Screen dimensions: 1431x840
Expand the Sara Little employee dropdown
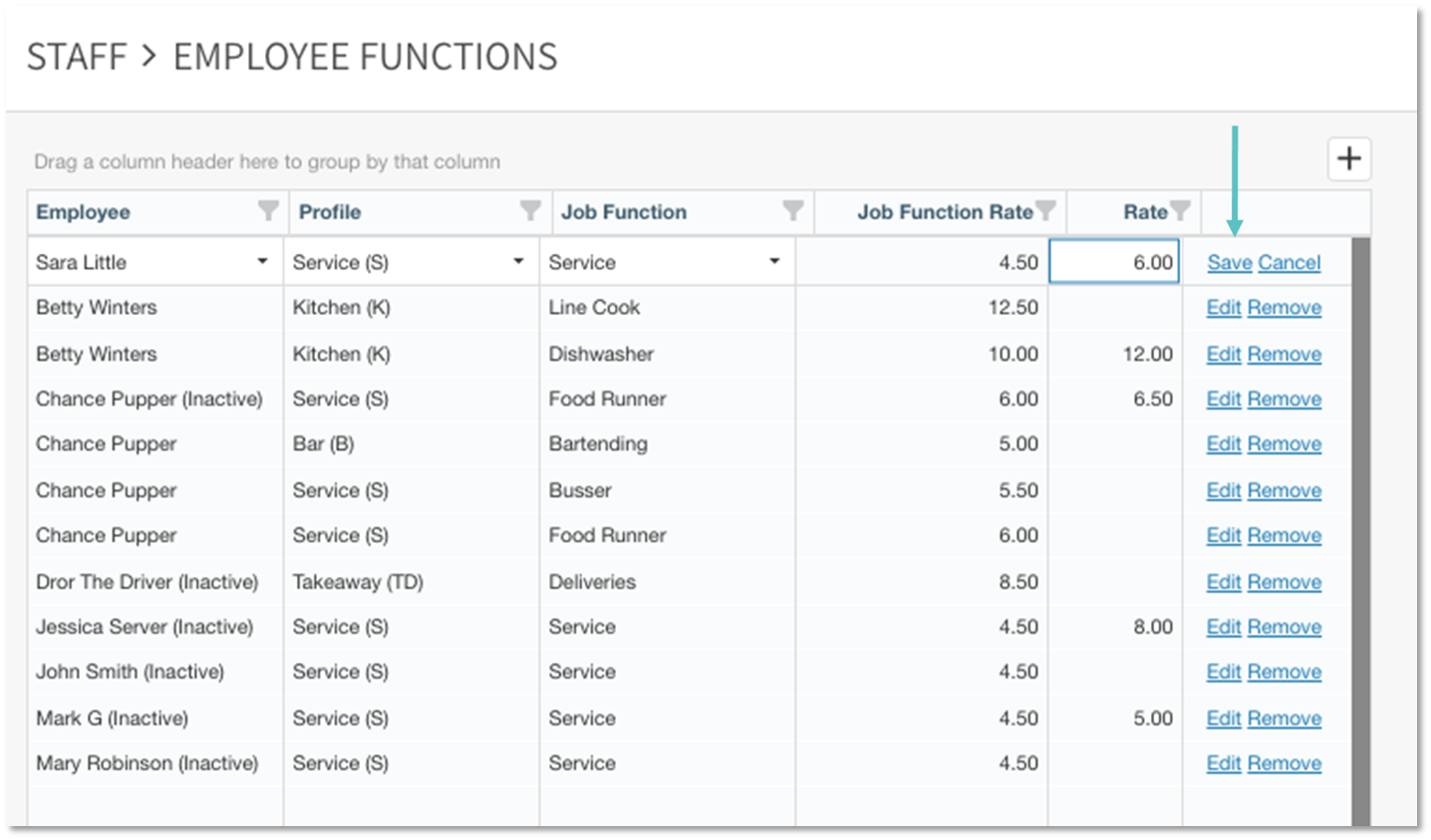point(262,262)
